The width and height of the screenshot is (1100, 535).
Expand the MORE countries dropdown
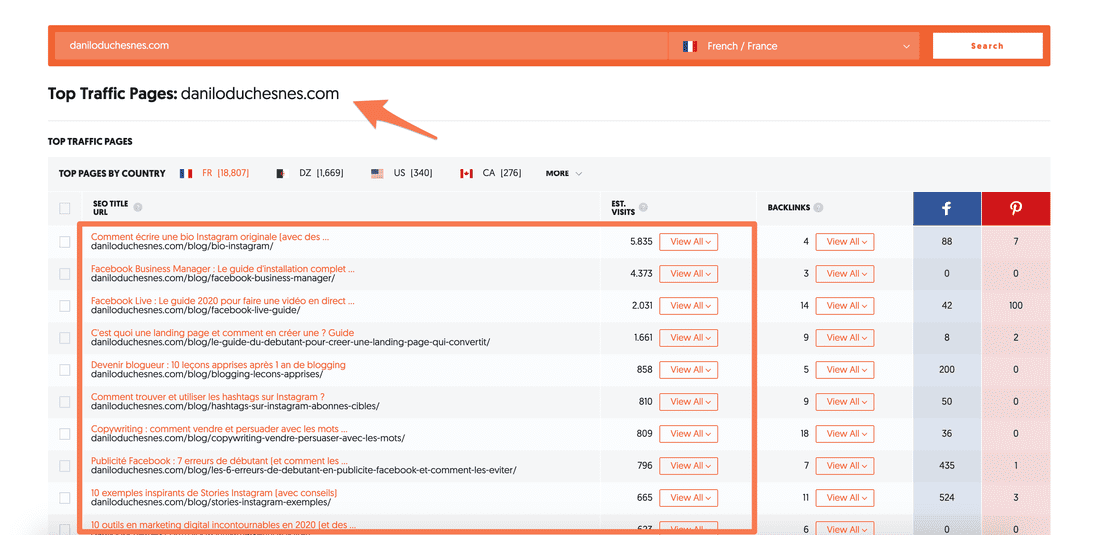[x=563, y=173]
